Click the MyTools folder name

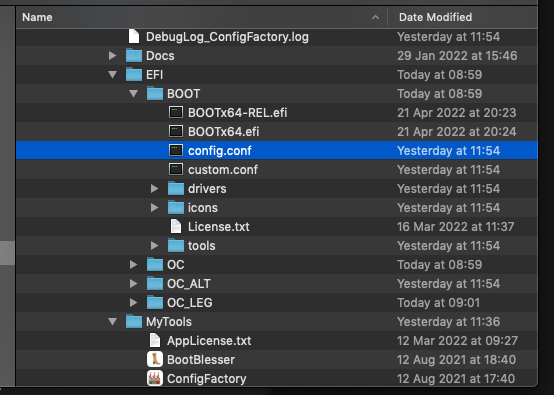[x=169, y=322]
